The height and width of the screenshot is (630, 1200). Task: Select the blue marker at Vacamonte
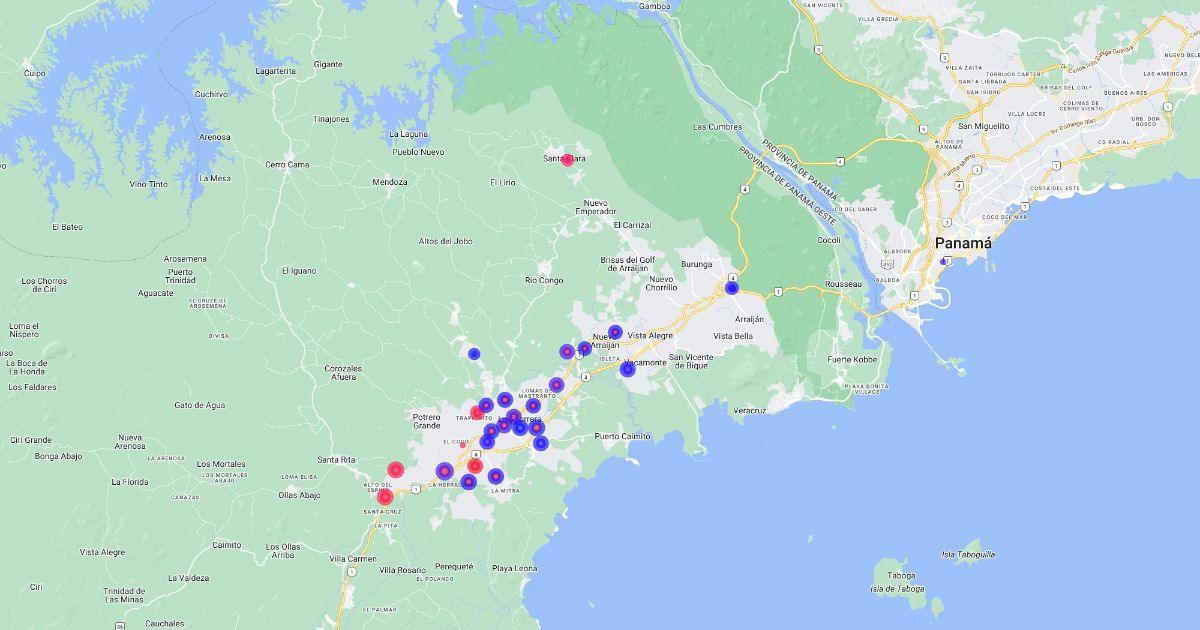(x=627, y=369)
